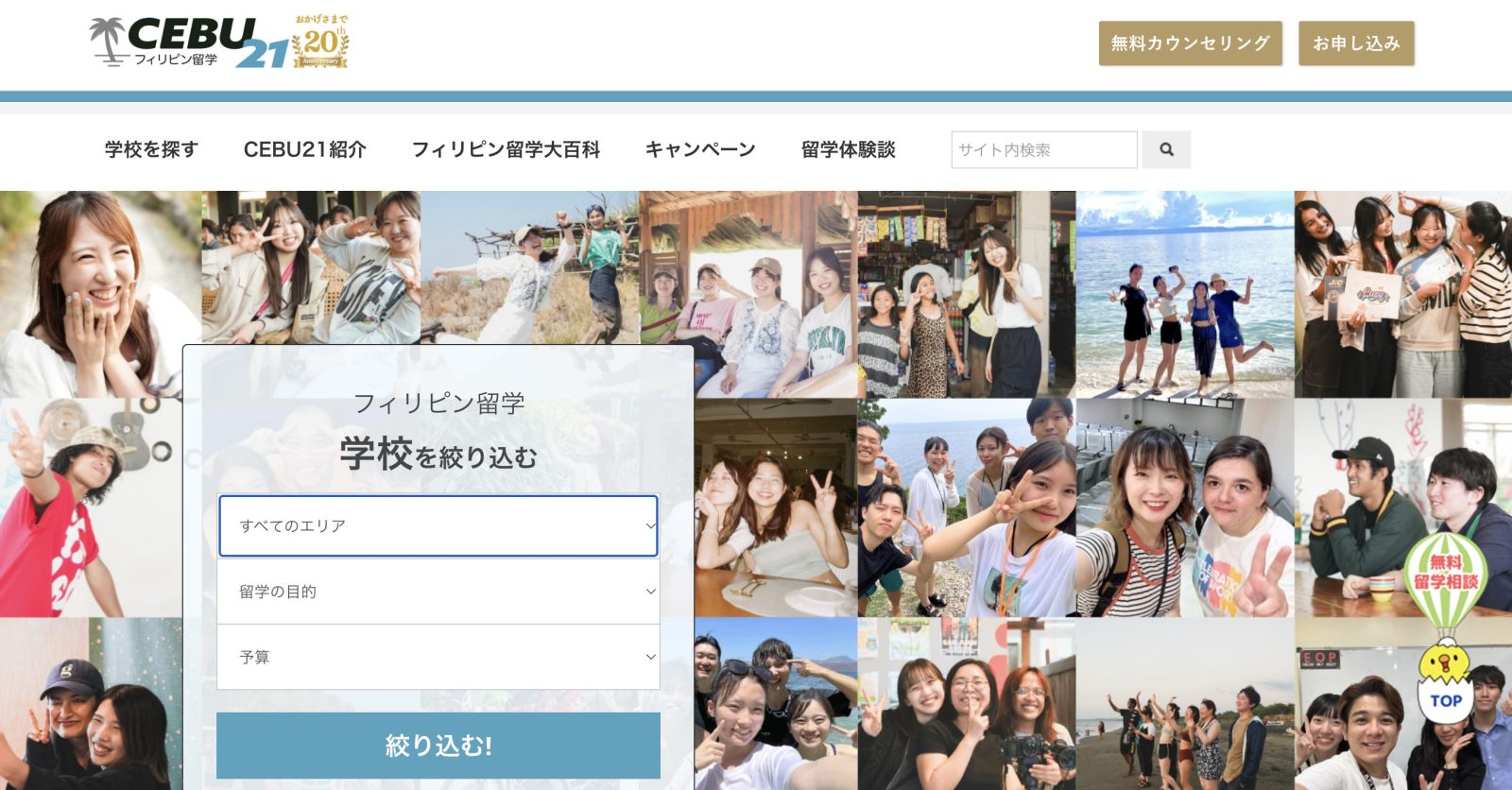Expand the 留学の目的 dropdown
This screenshot has height=790, width=1512.
tap(438, 592)
